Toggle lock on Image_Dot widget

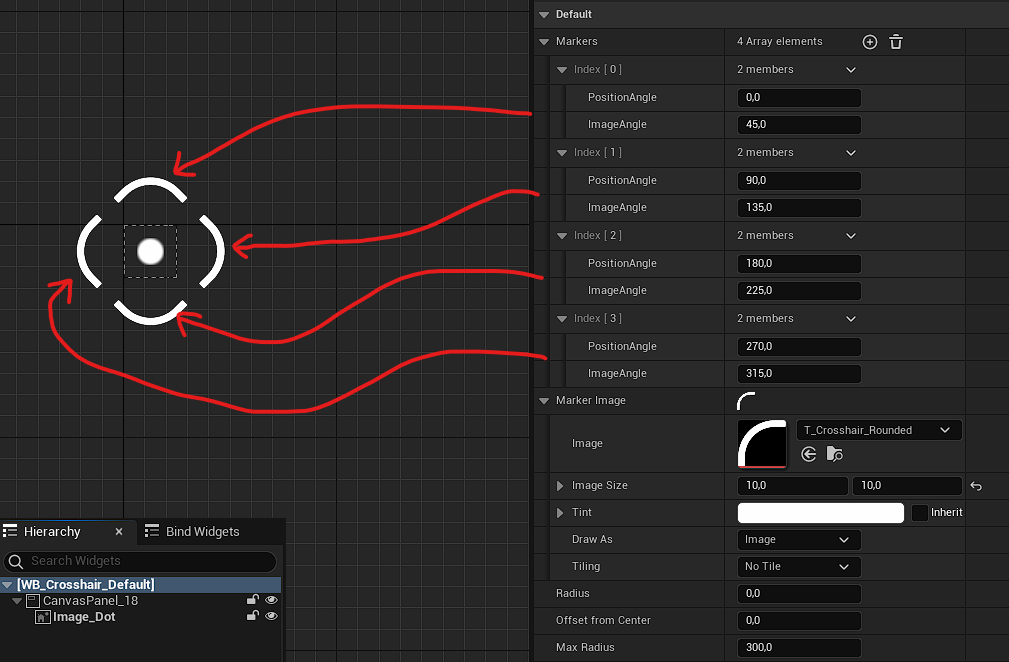[253, 617]
